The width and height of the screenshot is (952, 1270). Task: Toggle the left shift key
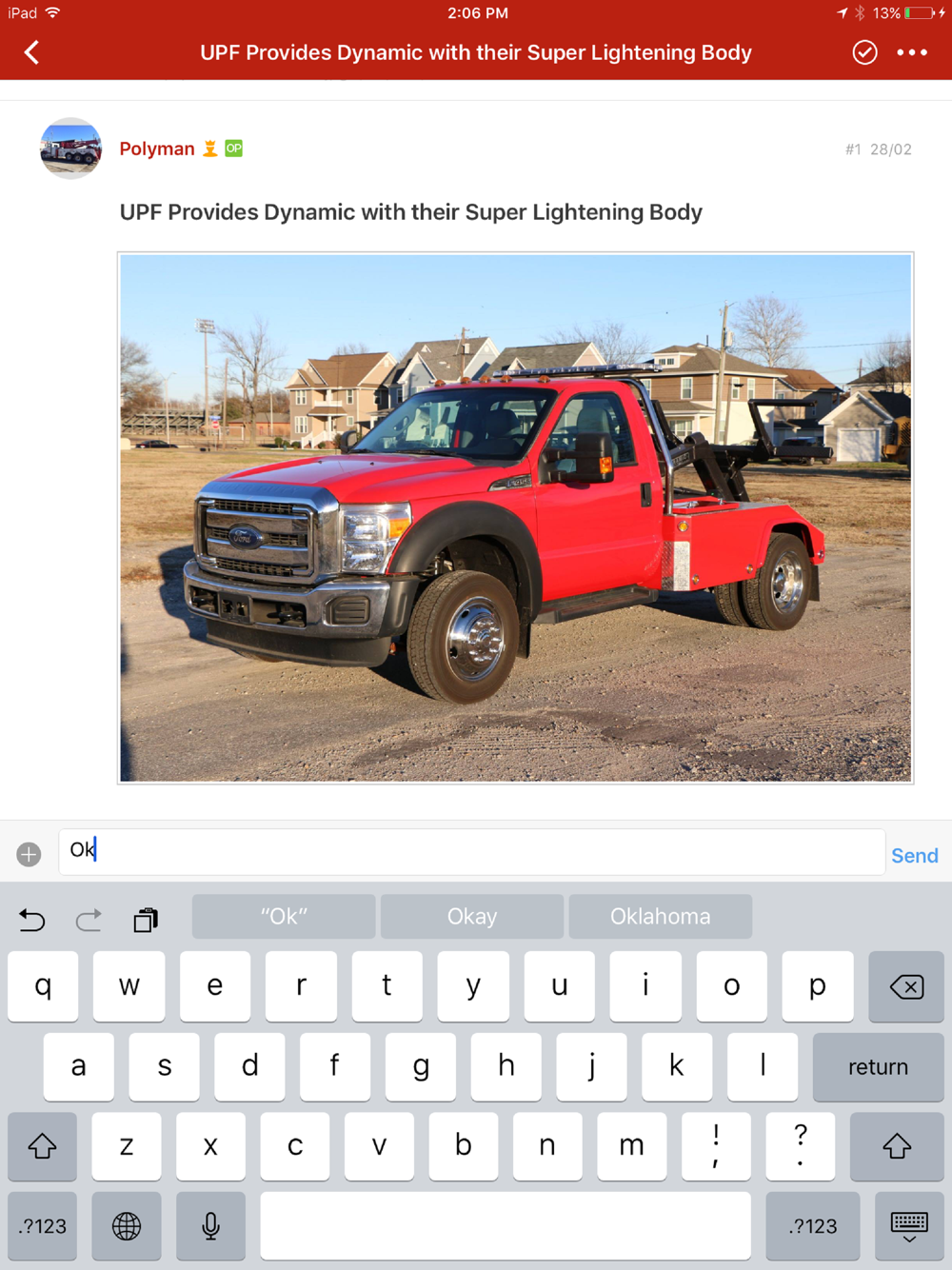[x=42, y=1146]
